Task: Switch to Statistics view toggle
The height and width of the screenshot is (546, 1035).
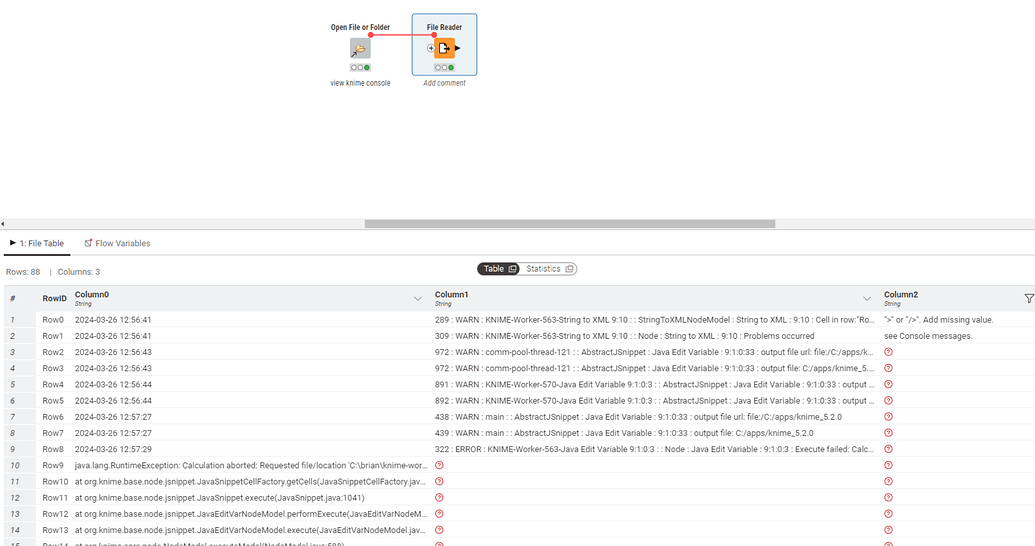Action: click(x=549, y=269)
